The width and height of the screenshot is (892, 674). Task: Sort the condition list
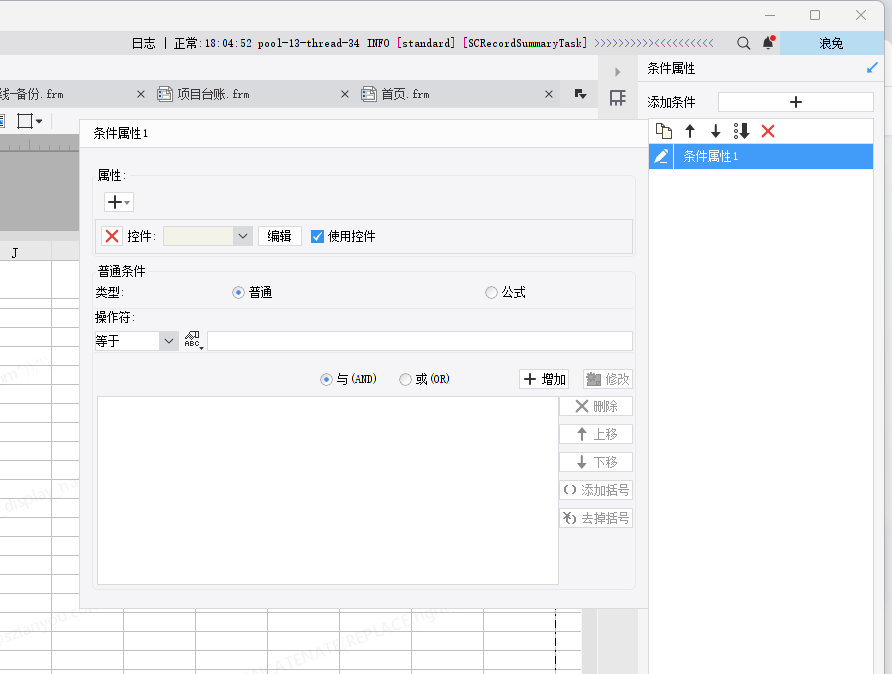pyautogui.click(x=741, y=131)
